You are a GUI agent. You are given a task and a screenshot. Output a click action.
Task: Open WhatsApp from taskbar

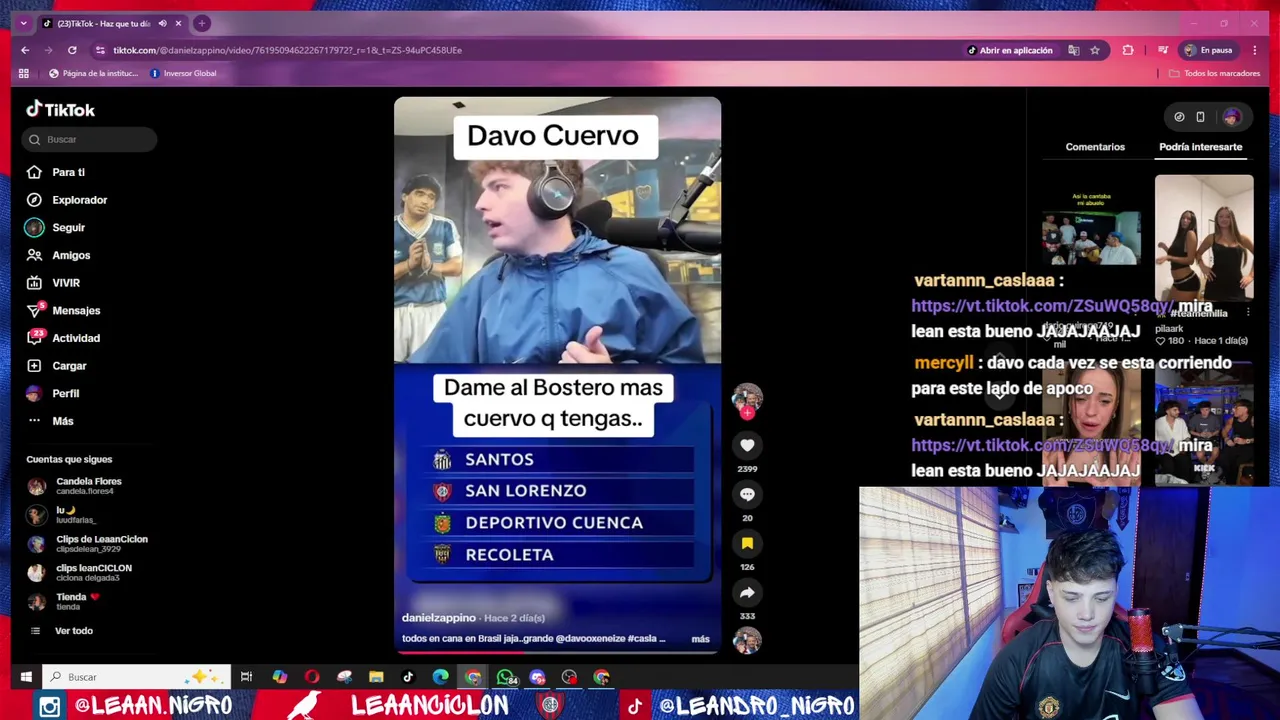coord(506,677)
